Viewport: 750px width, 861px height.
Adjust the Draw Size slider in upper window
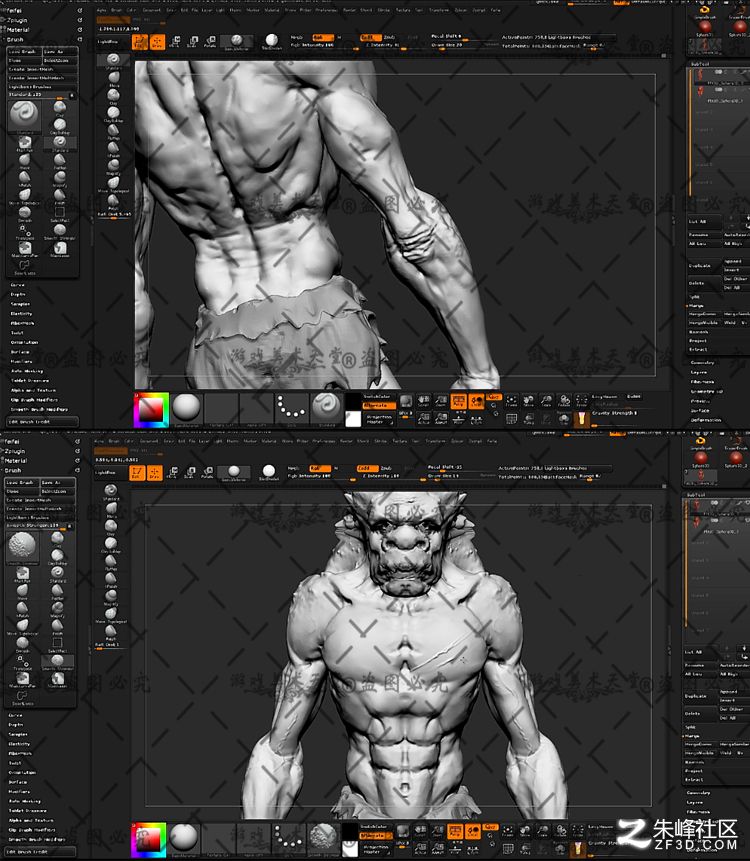pos(464,45)
